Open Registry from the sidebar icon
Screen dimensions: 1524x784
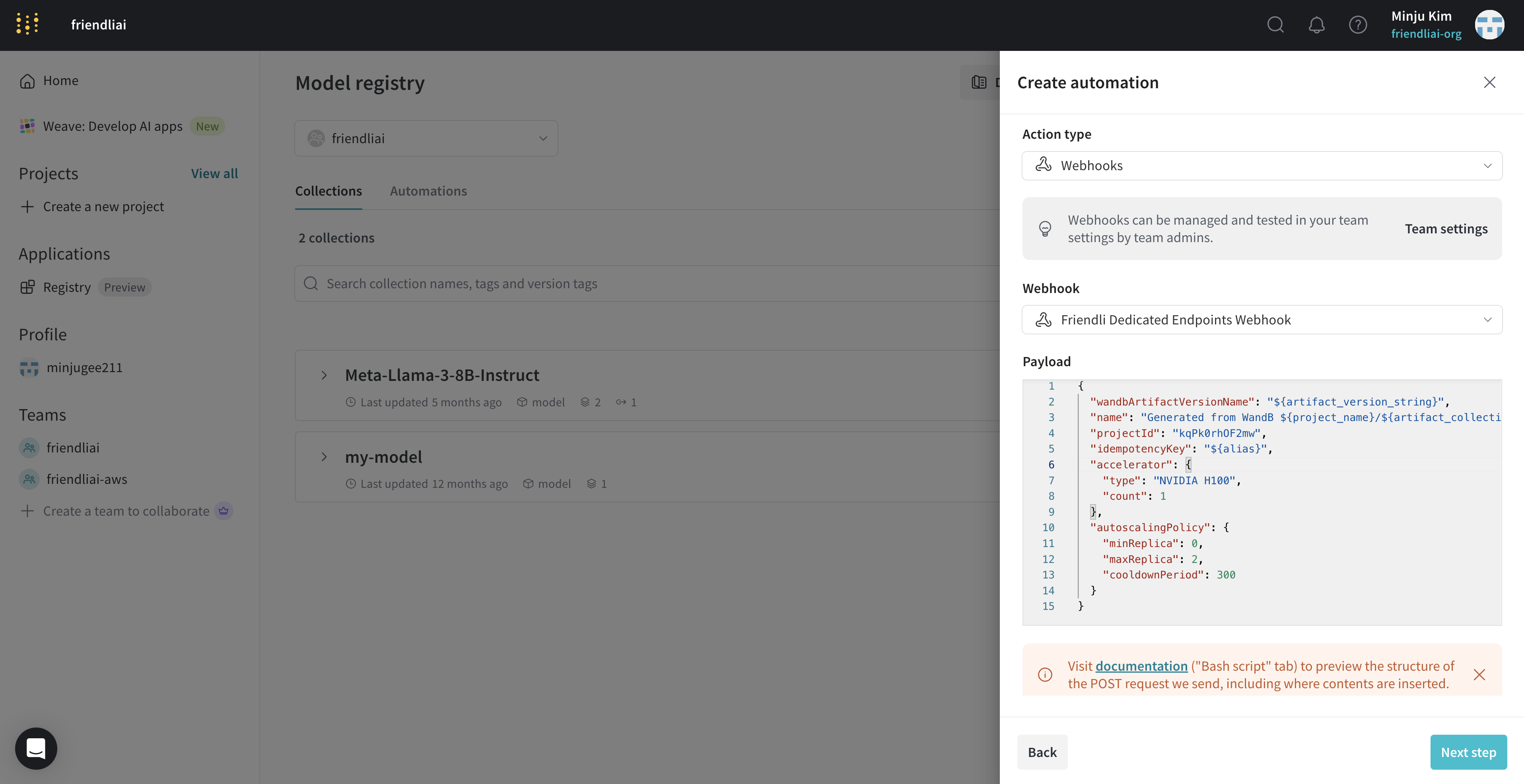(28, 287)
